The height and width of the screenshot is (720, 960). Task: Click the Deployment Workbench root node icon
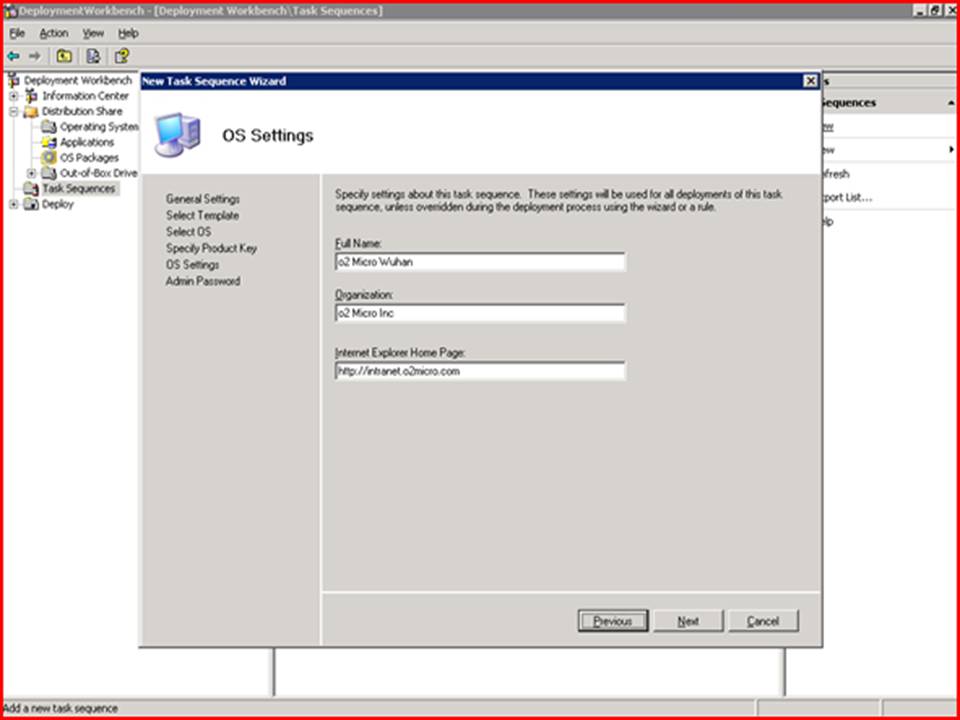(14, 80)
